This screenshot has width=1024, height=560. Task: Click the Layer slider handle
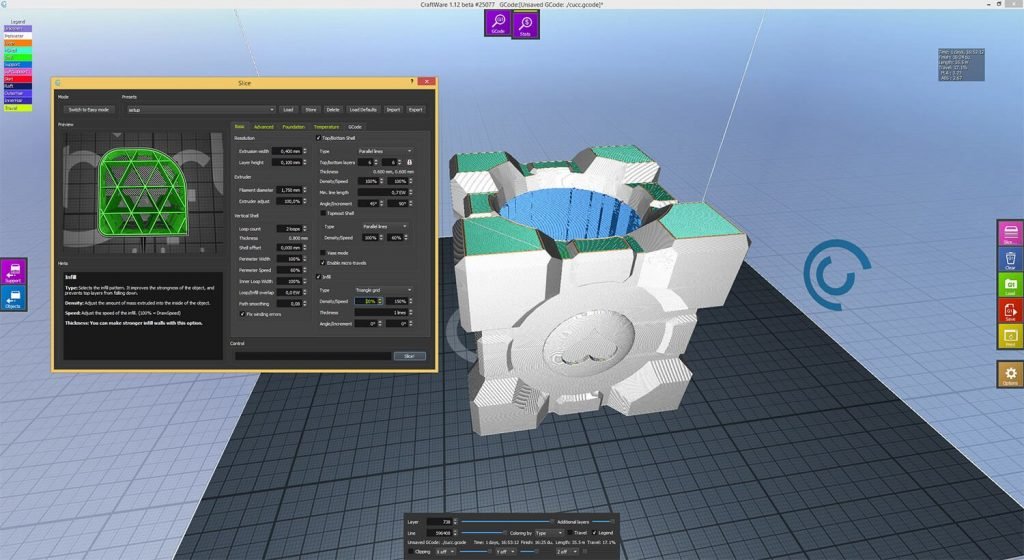click(x=552, y=521)
